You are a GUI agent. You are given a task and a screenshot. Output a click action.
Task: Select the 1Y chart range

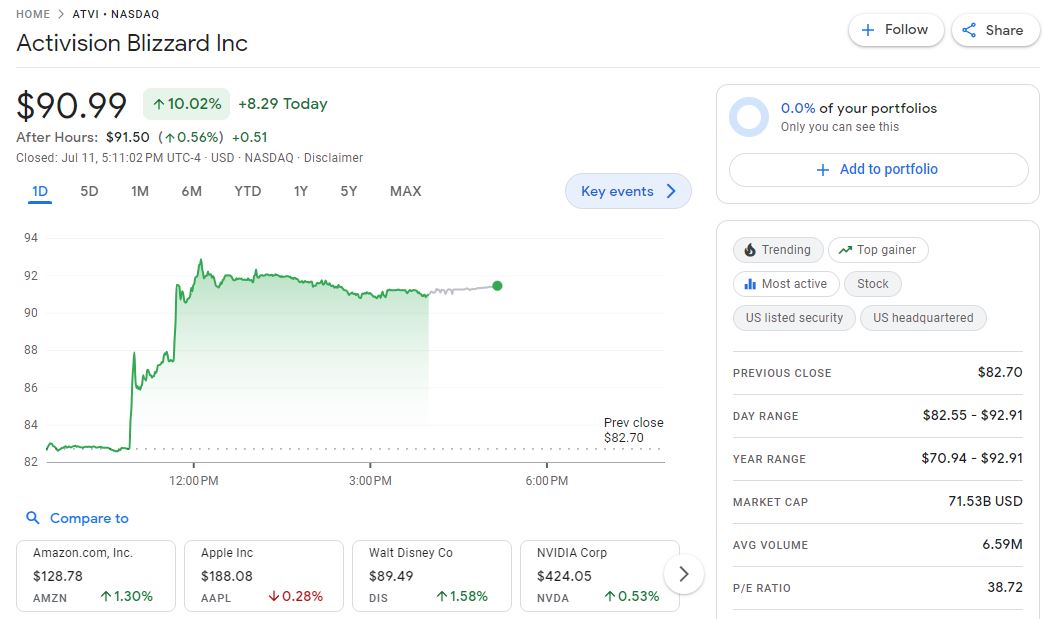point(300,191)
